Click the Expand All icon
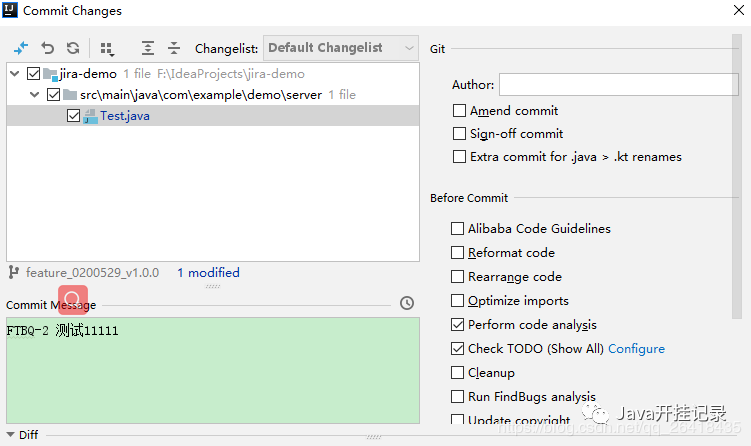751x446 pixels. (x=148, y=48)
